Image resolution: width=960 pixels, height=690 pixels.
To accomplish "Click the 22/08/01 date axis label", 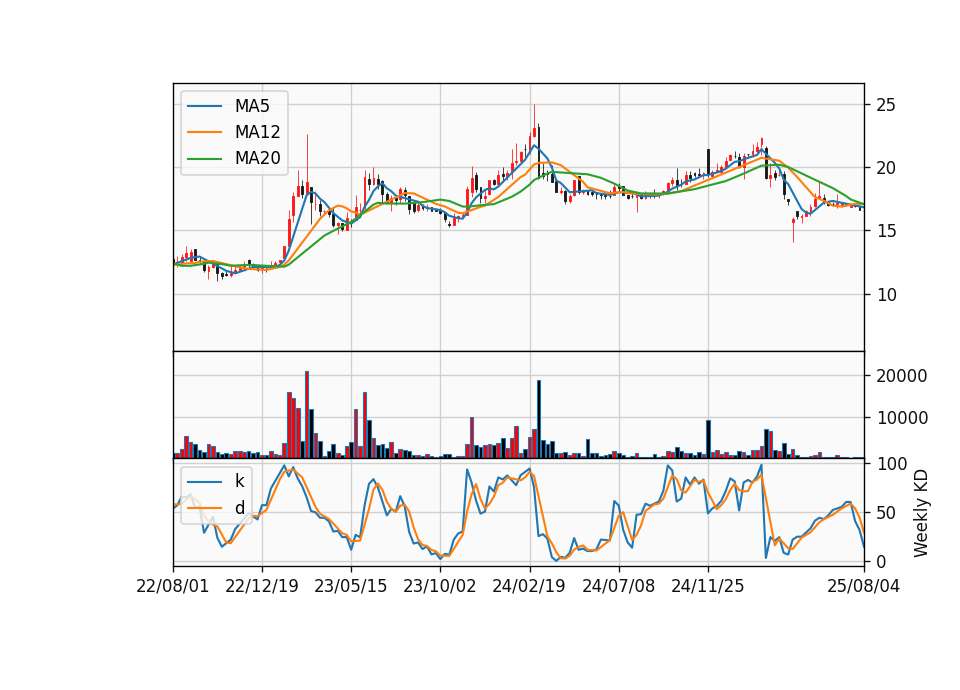I will tap(173, 587).
